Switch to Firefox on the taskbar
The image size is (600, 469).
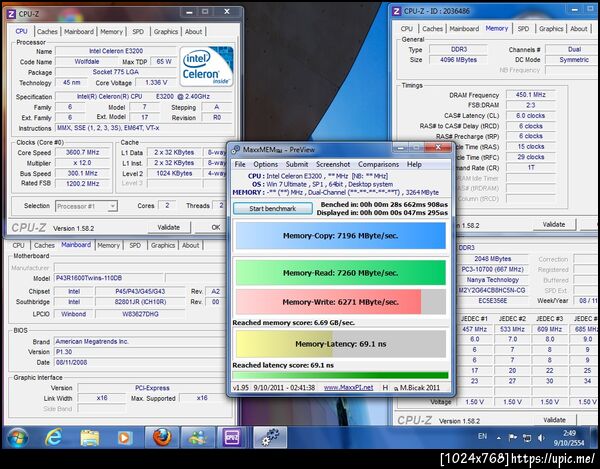tap(162, 437)
